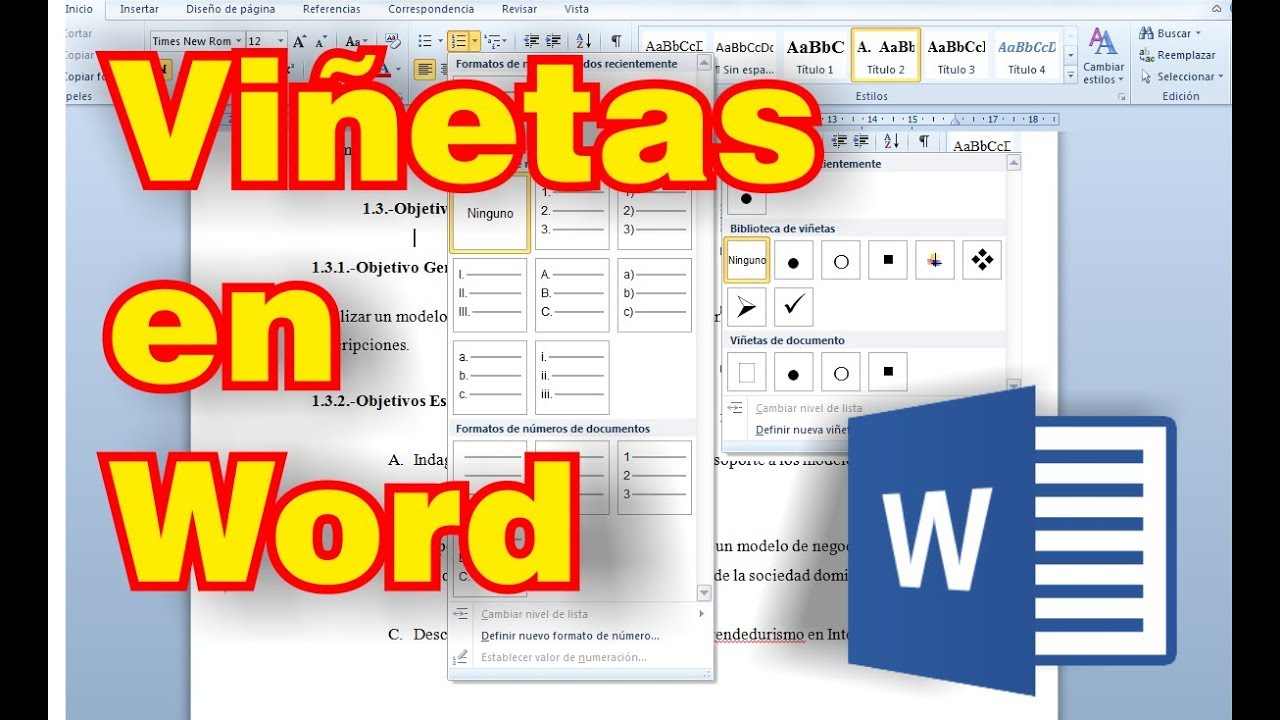Click Definir nueva viñeta in the bullet menu

click(802, 430)
